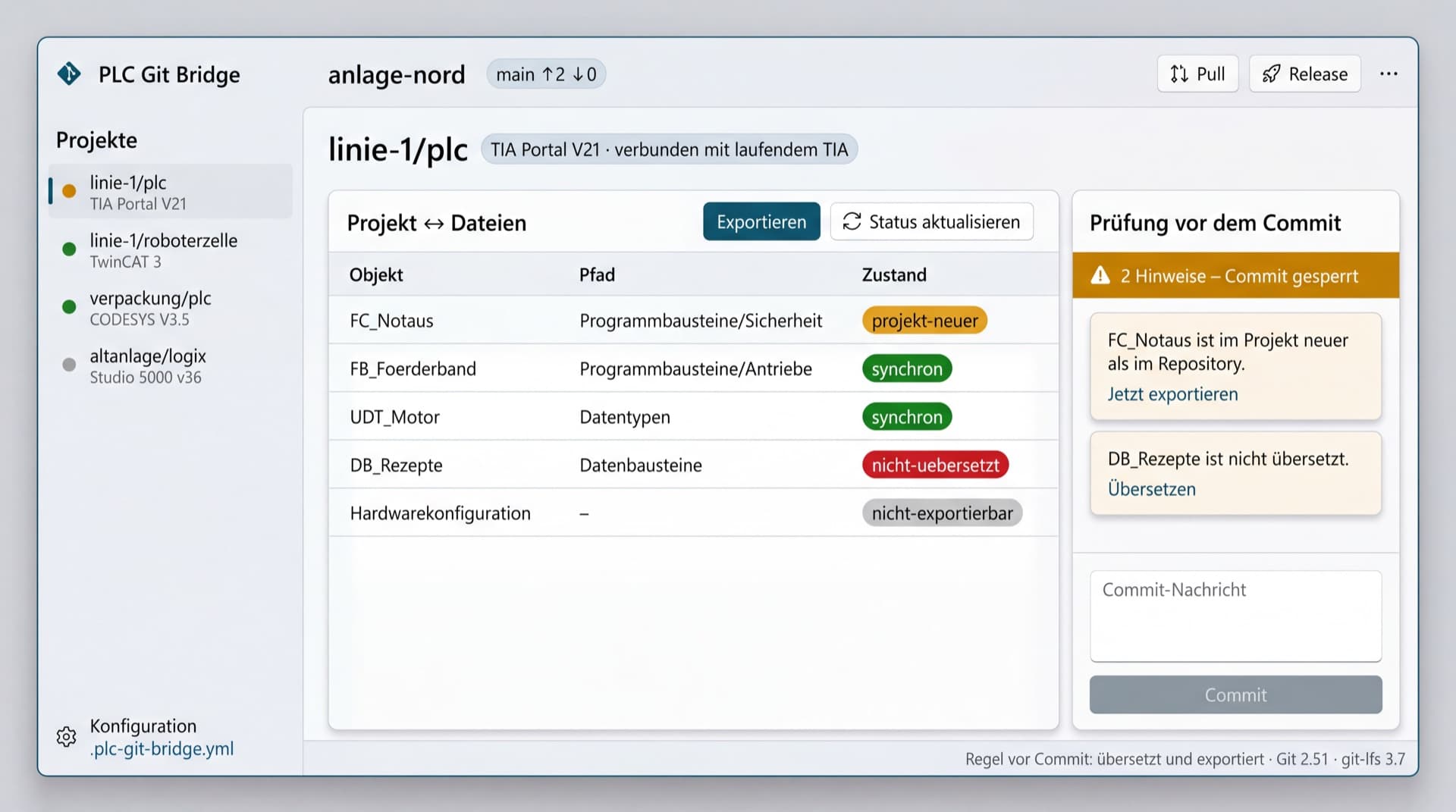Click the PLC Git Bridge logo icon

tap(69, 74)
